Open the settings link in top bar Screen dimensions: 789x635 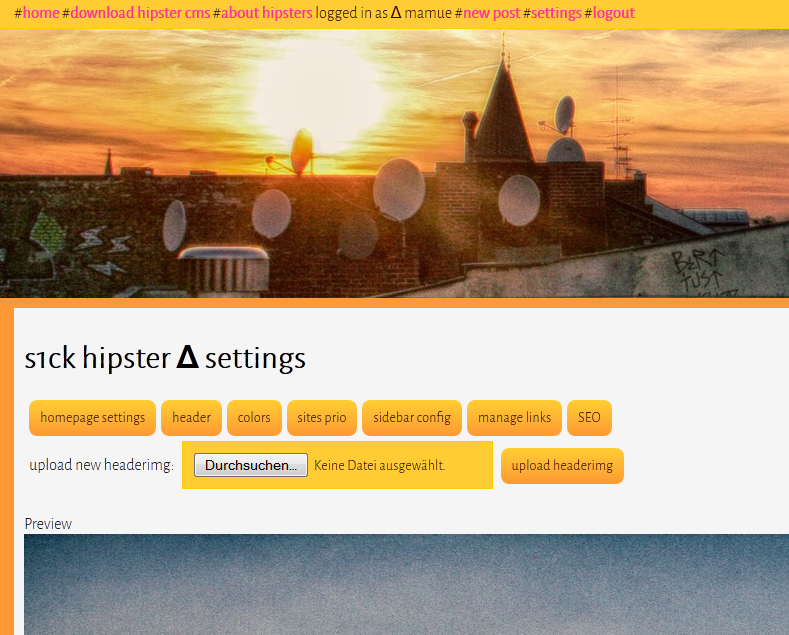click(x=556, y=13)
